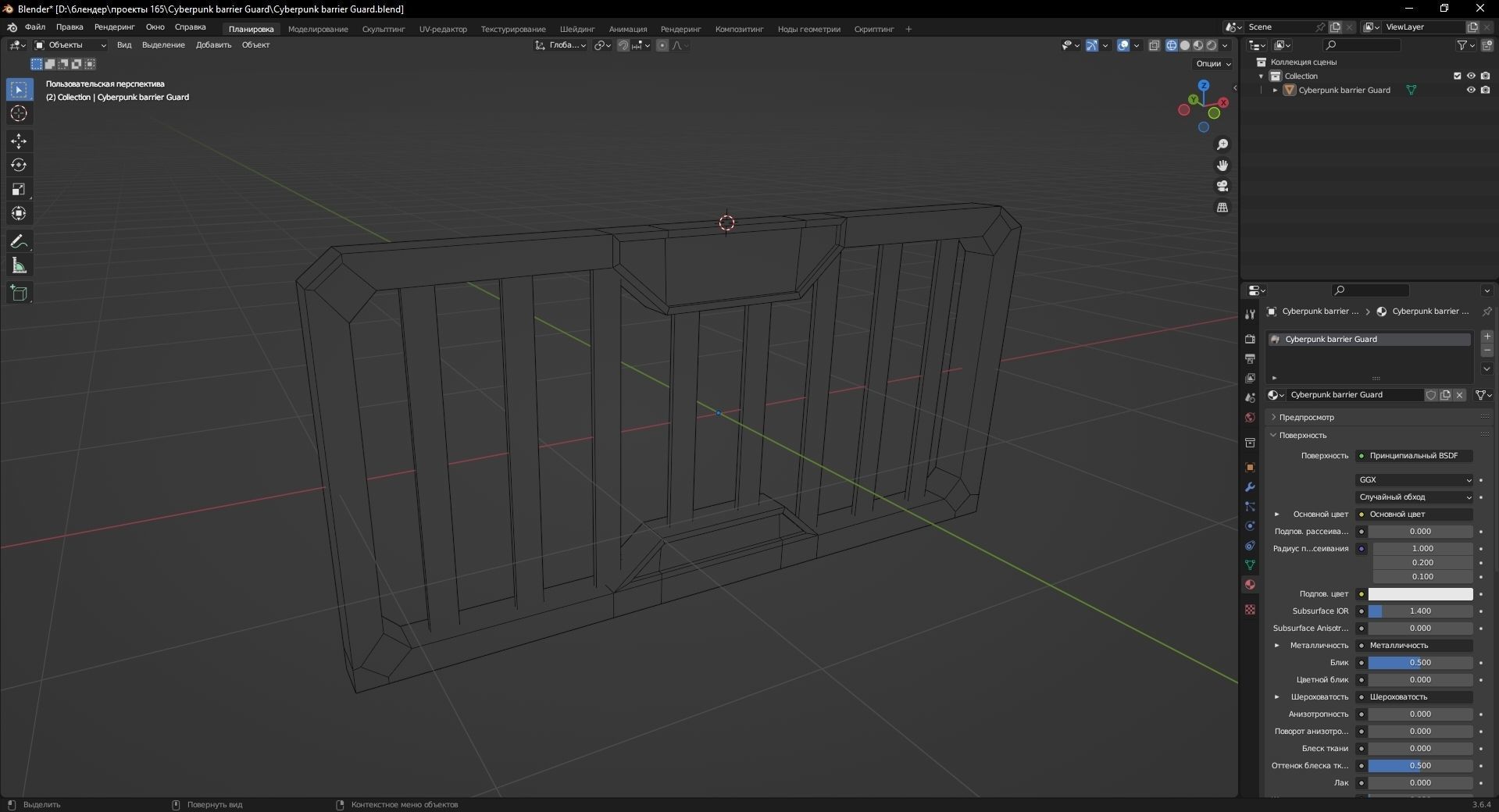1499x812 pixels.
Task: Open the GGX distribution dropdown
Action: coord(1415,480)
